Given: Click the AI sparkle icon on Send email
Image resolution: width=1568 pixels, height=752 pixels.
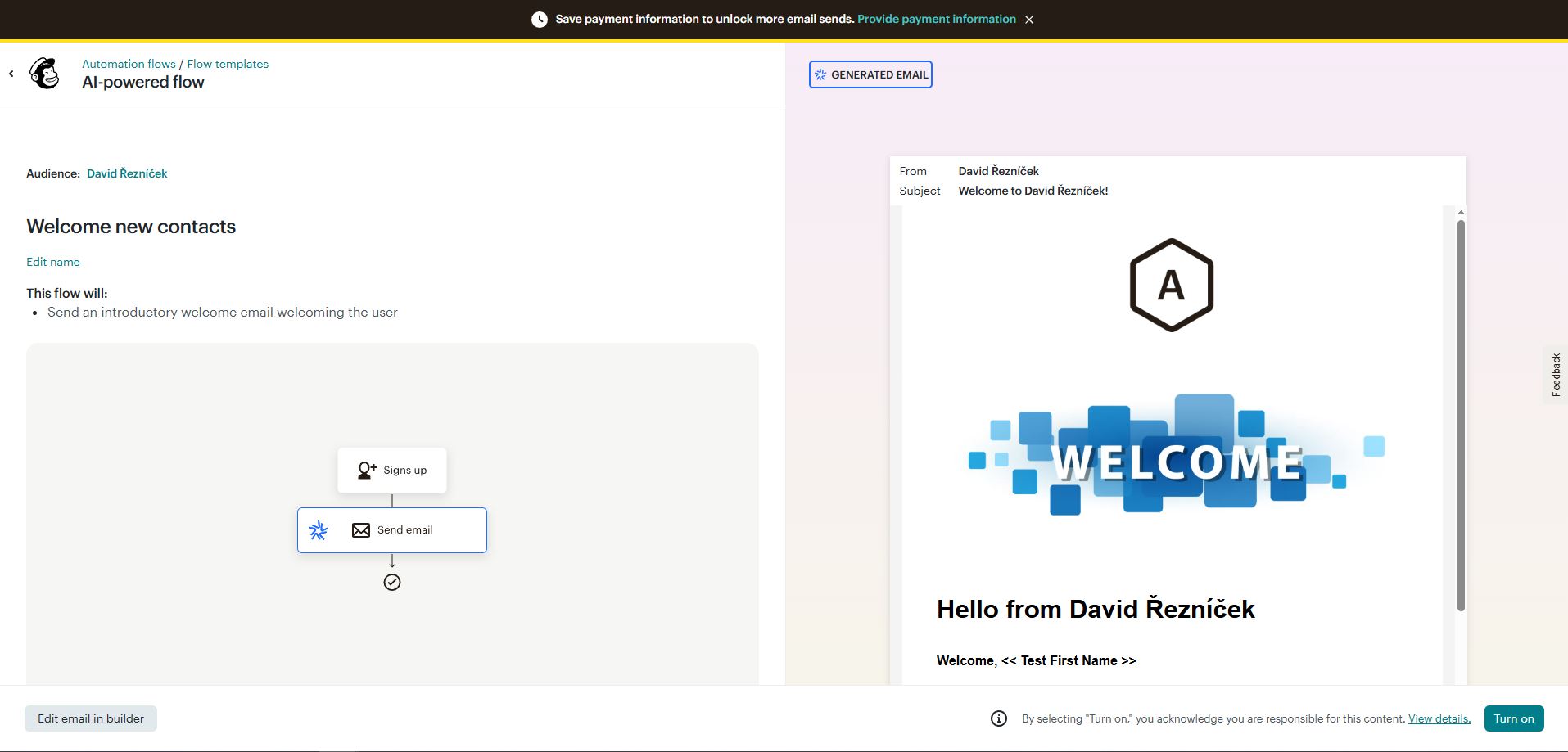Looking at the screenshot, I should pyautogui.click(x=319, y=530).
